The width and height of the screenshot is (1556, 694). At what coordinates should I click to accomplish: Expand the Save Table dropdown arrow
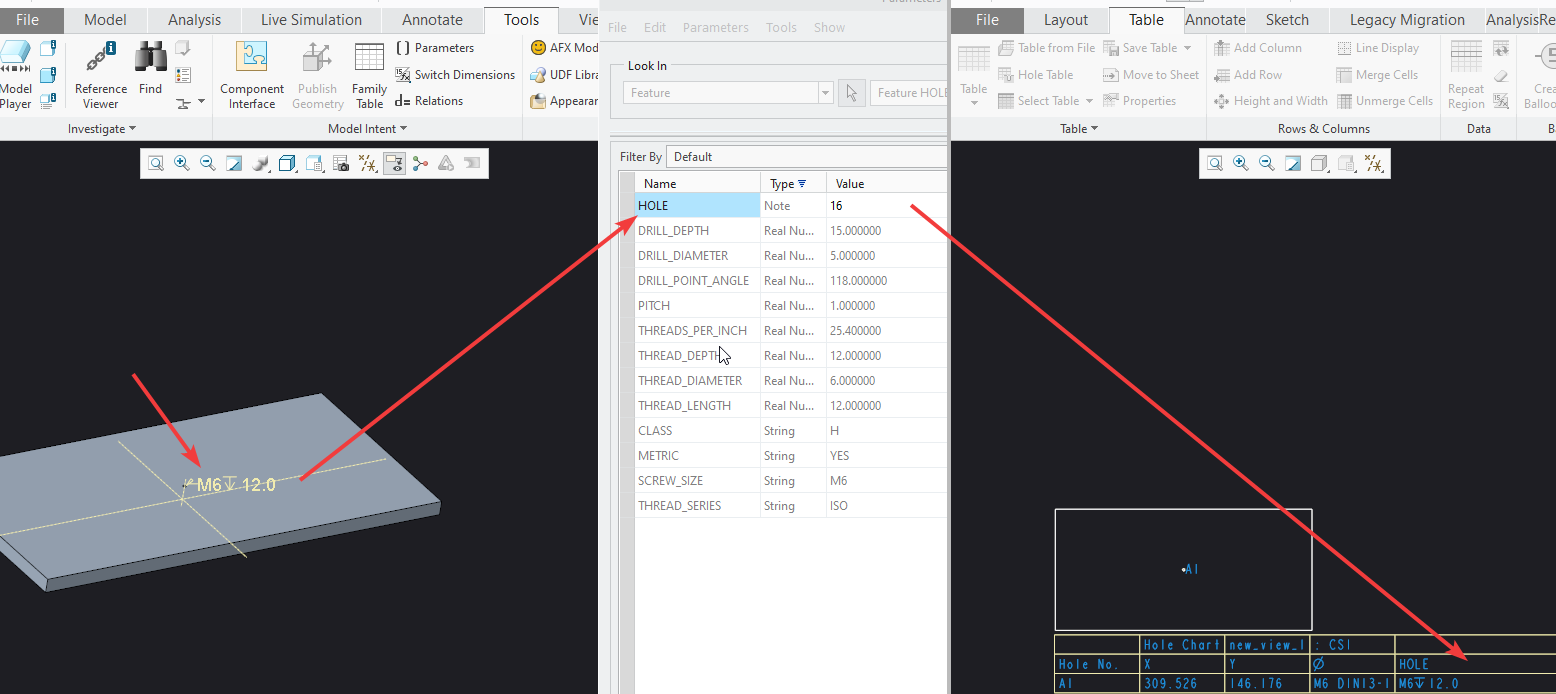pyautogui.click(x=1186, y=47)
